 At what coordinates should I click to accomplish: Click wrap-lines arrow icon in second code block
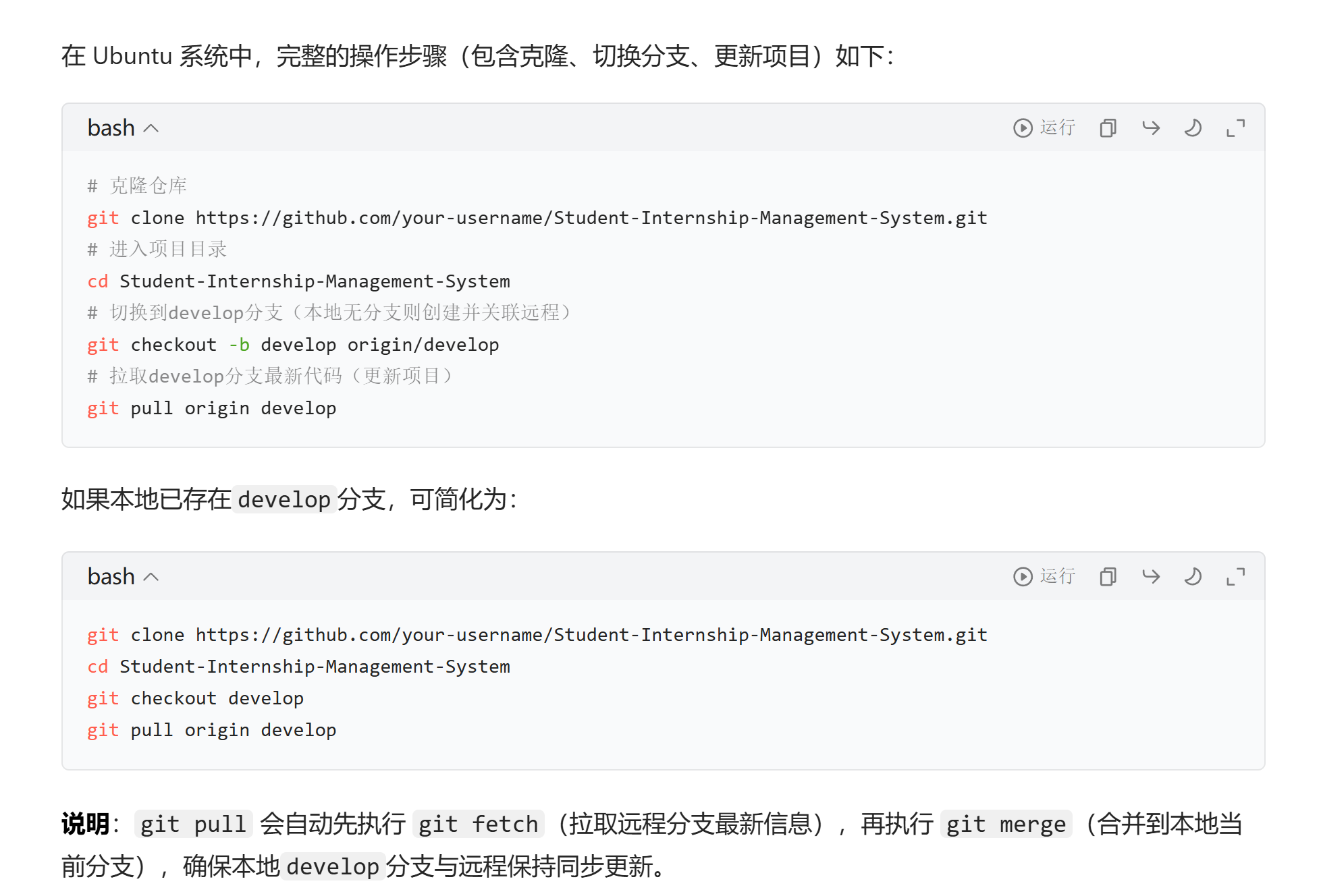click(x=1151, y=576)
